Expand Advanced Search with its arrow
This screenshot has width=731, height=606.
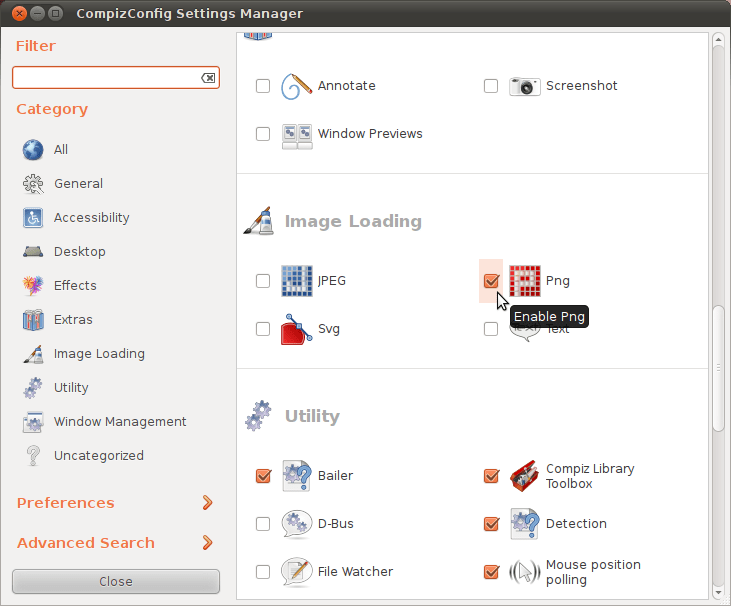207,543
